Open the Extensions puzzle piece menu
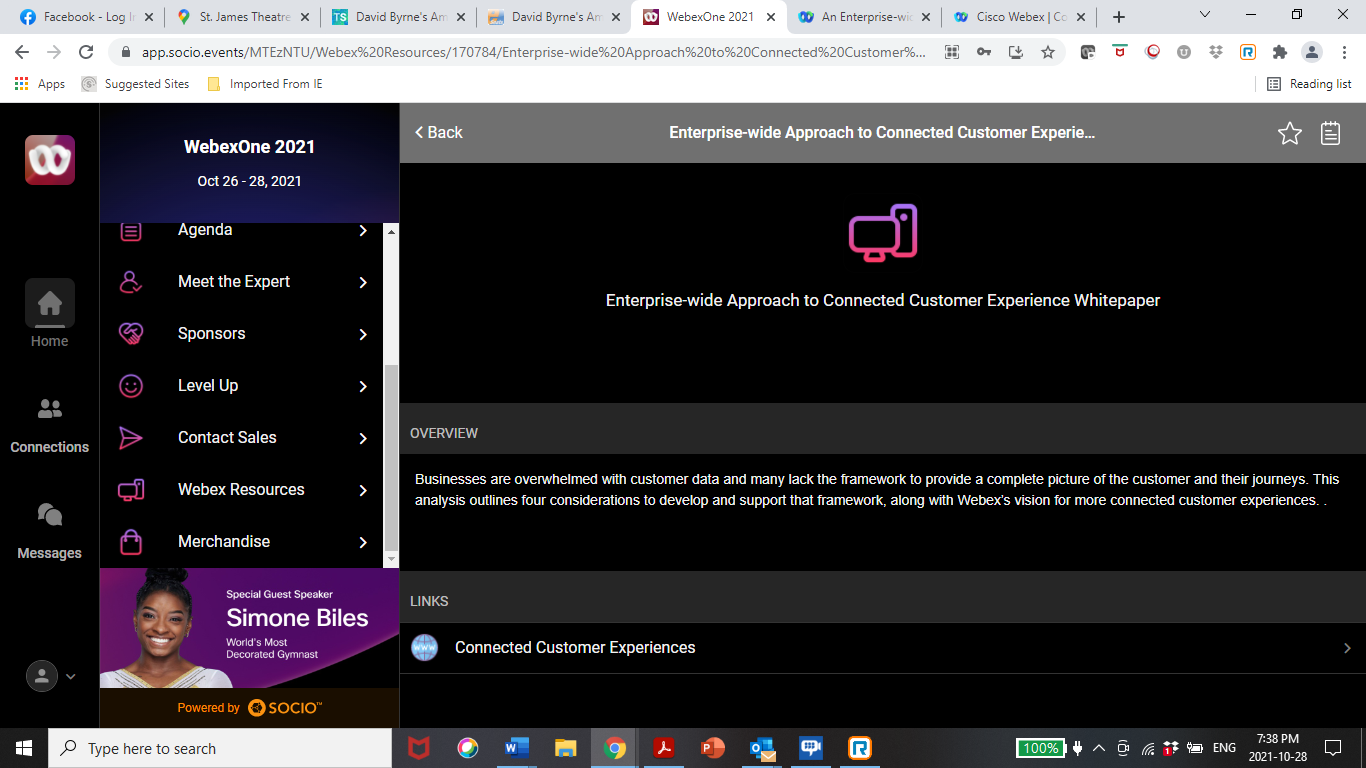 [1279, 52]
